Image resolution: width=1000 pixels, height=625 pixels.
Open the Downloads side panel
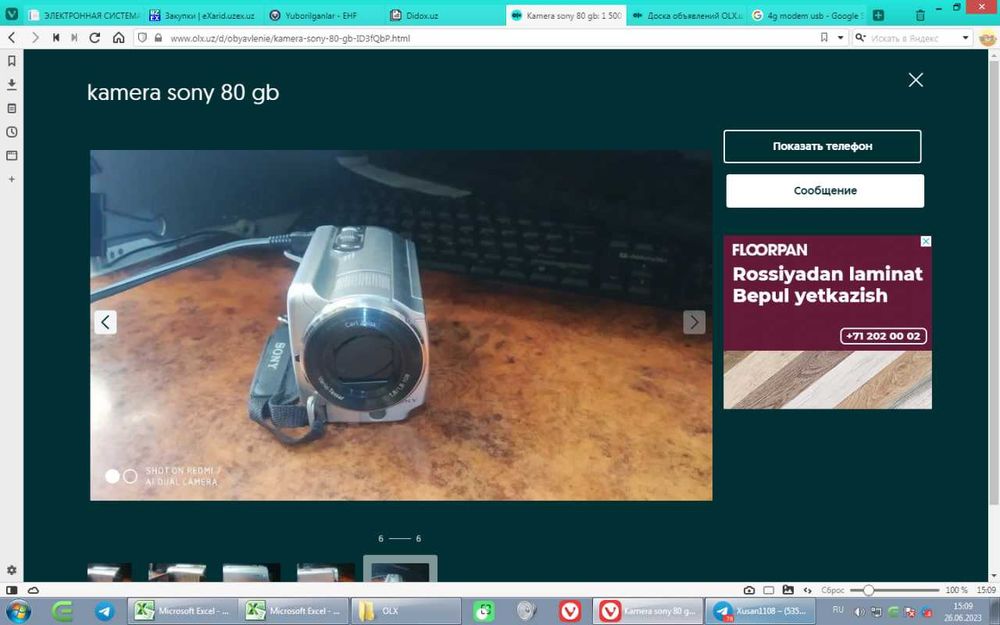[11, 84]
